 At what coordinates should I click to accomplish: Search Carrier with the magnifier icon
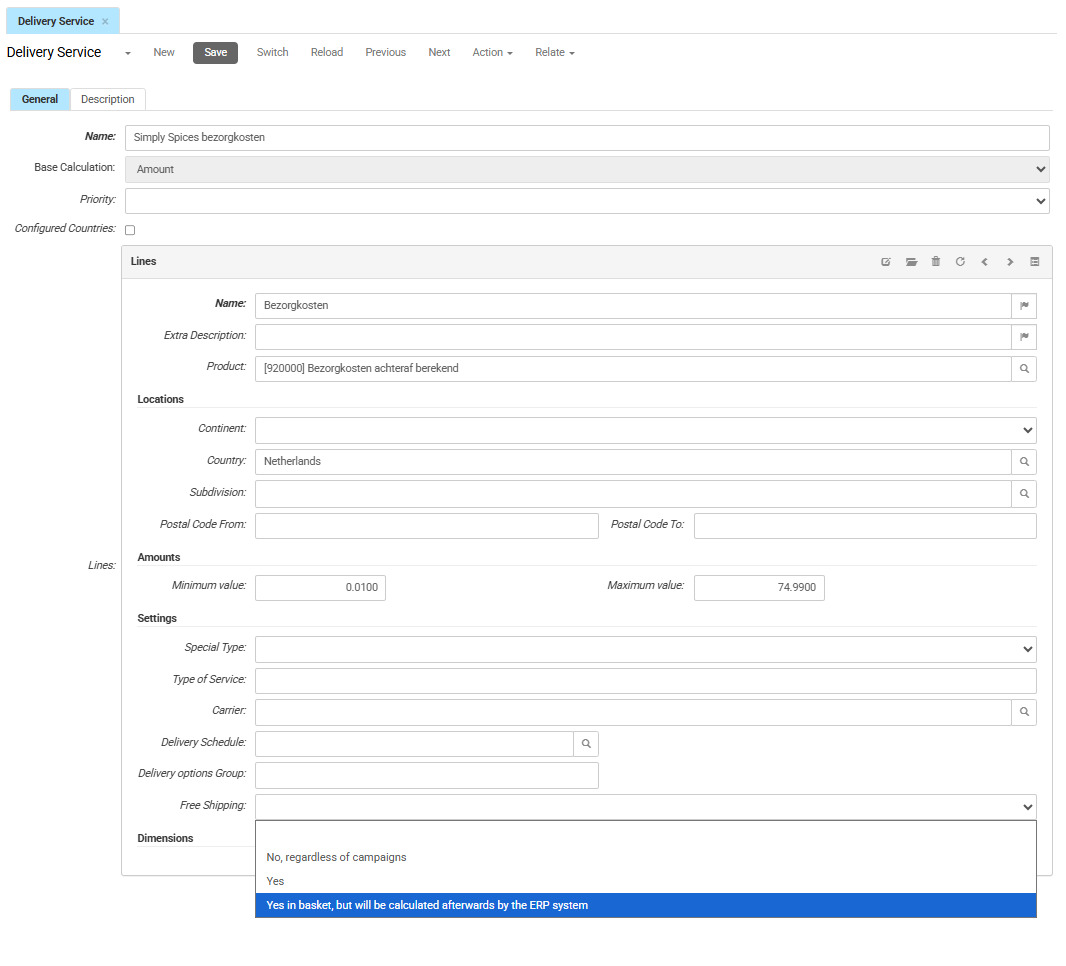[x=1024, y=712]
